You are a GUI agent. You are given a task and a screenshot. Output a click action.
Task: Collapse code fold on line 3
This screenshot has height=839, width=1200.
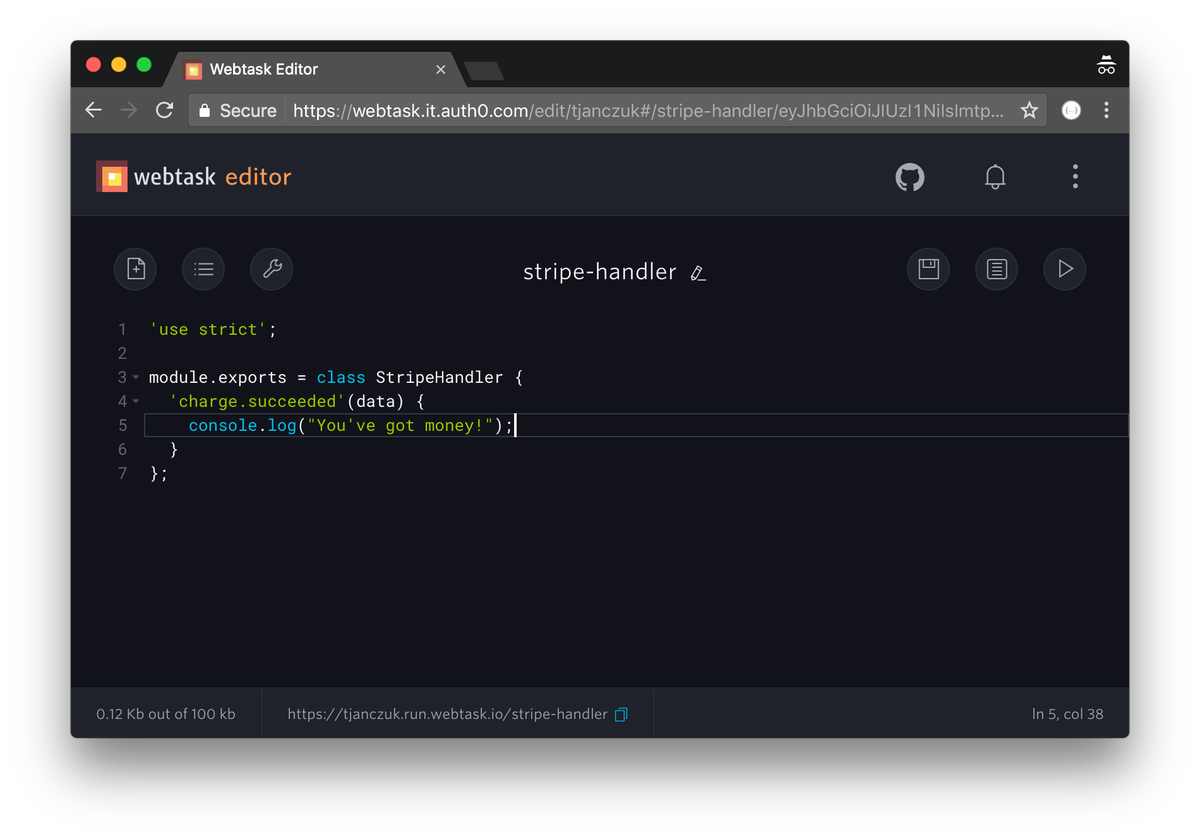[136, 377]
